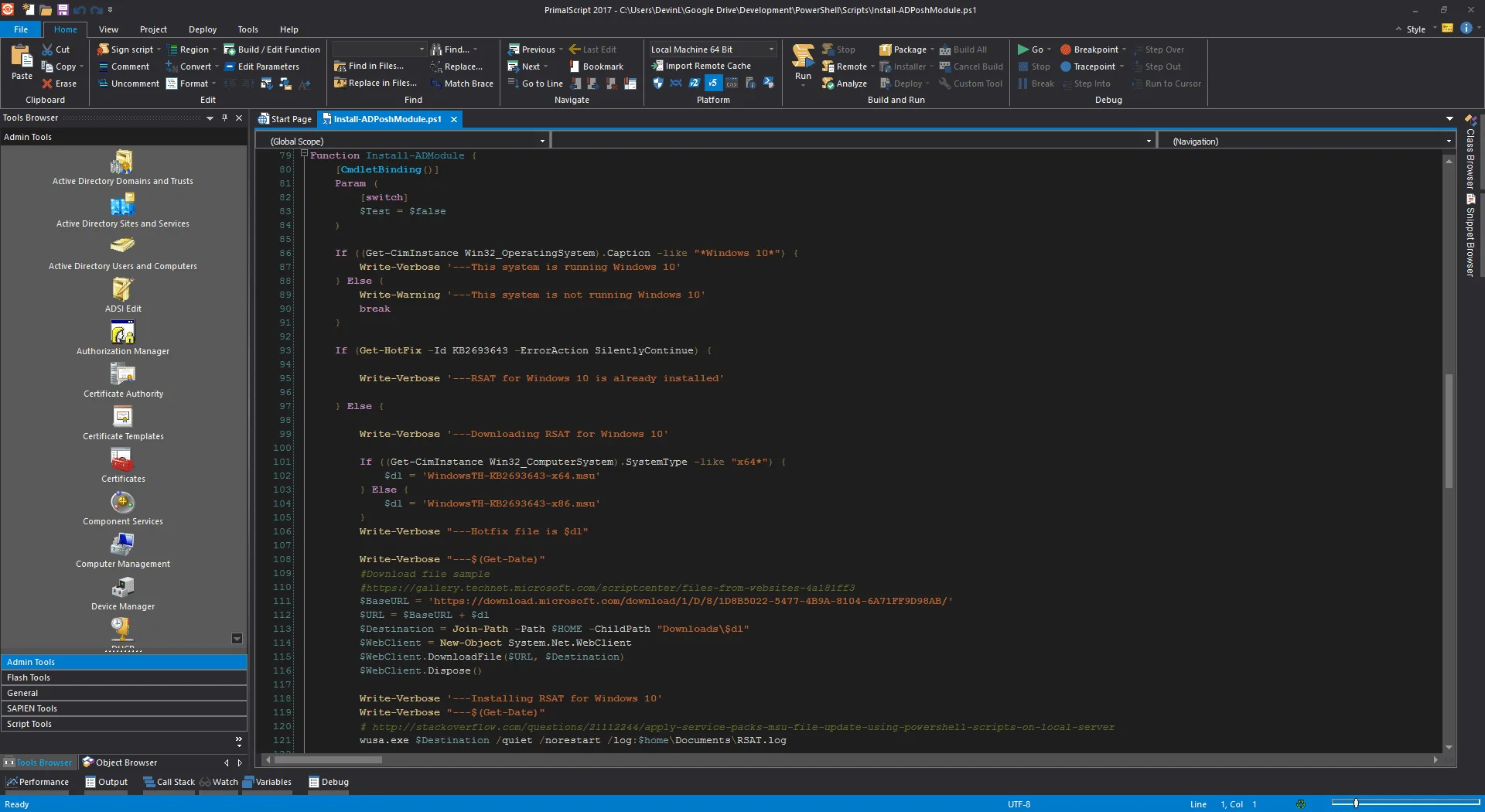Toggle a Breakpoint on current line
The height and width of the screenshot is (812, 1485).
point(1089,49)
